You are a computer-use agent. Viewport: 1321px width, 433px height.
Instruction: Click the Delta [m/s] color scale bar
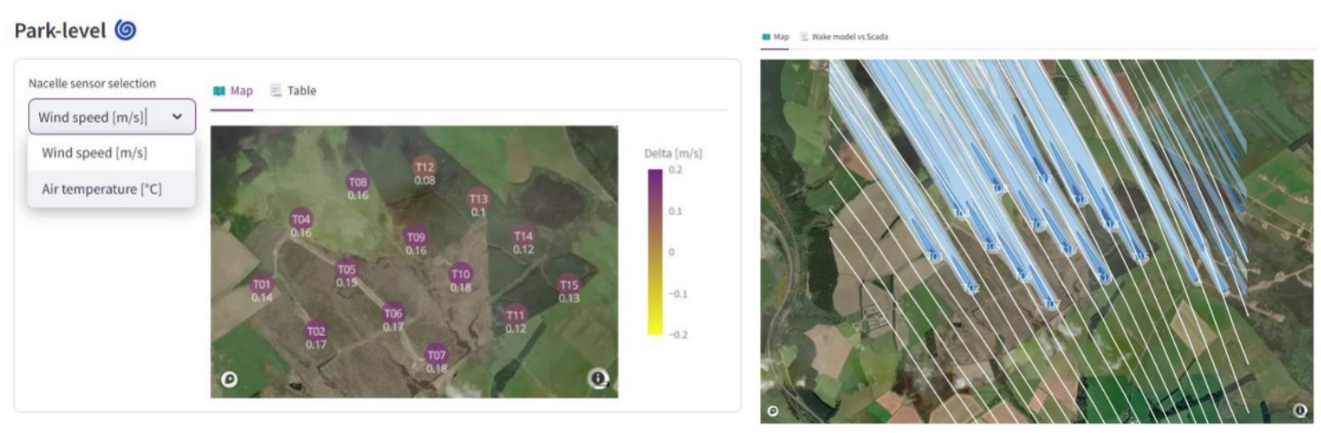point(654,252)
